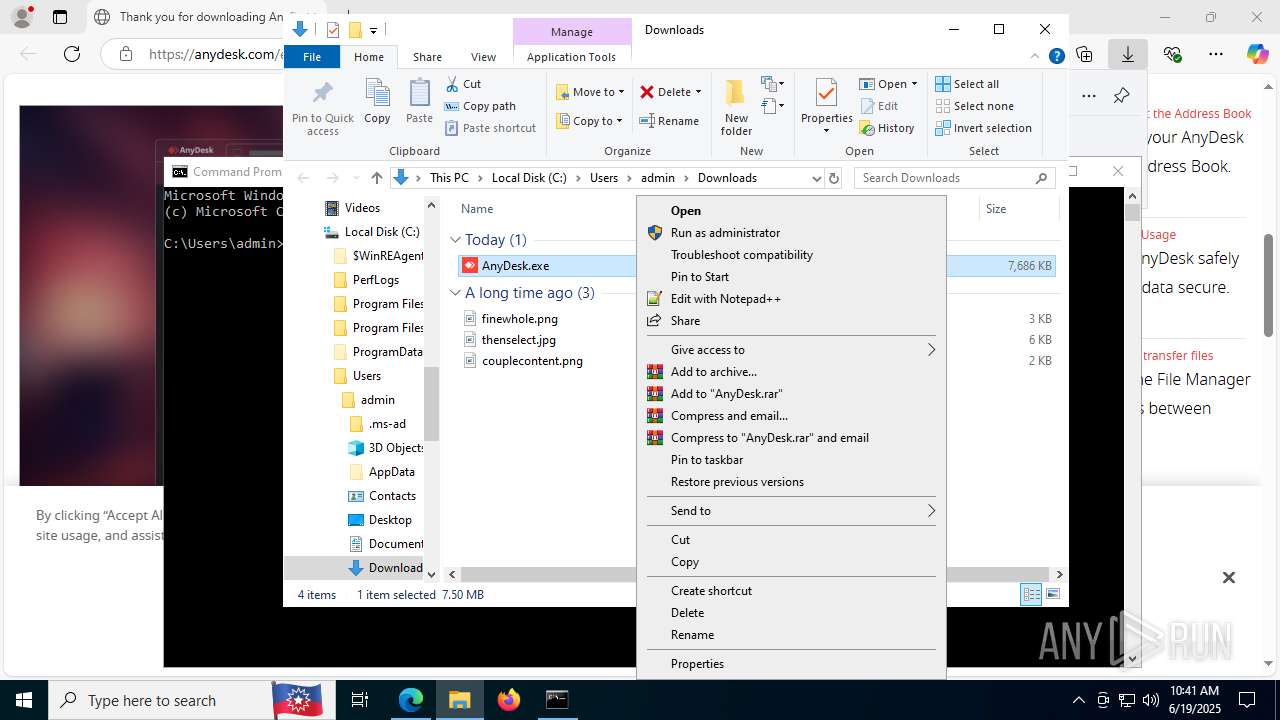Open Edge downloads toolbar icon
This screenshot has width=1280, height=720.
click(1127, 54)
